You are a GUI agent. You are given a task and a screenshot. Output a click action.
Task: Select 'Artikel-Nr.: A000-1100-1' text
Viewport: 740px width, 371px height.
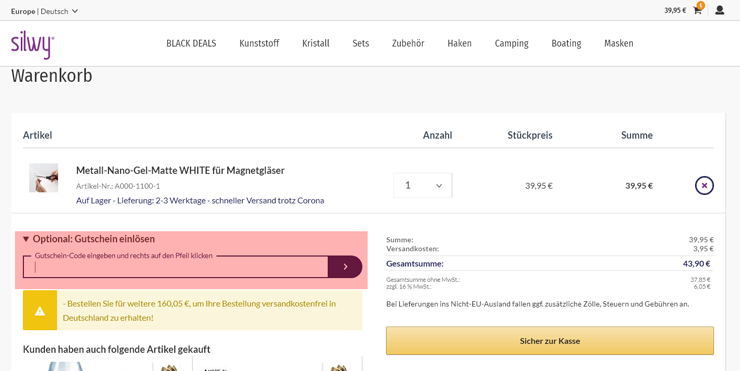pos(118,186)
